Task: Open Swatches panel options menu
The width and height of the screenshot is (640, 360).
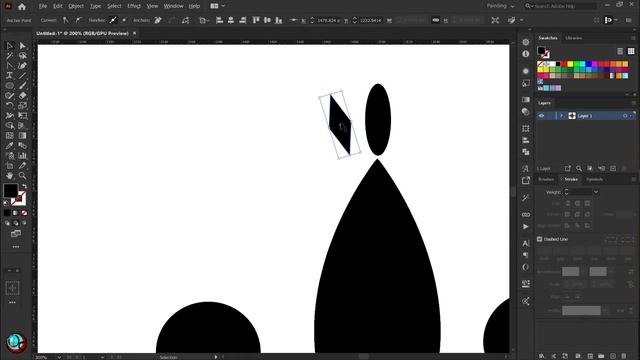Action: point(633,38)
